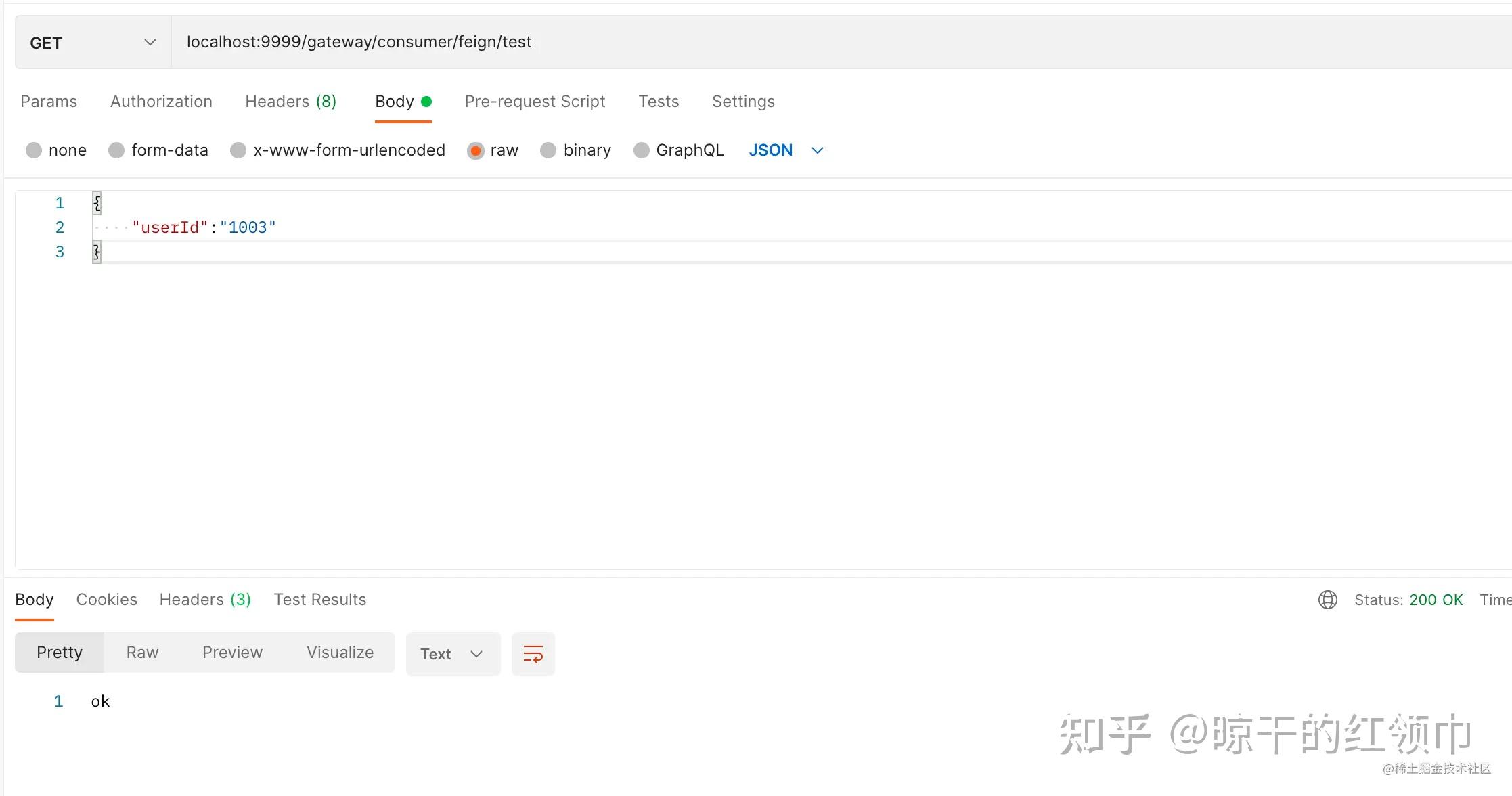Click the wrap lines icon in response
Screen dimensions: 1512x796
pyautogui.click(x=533, y=654)
